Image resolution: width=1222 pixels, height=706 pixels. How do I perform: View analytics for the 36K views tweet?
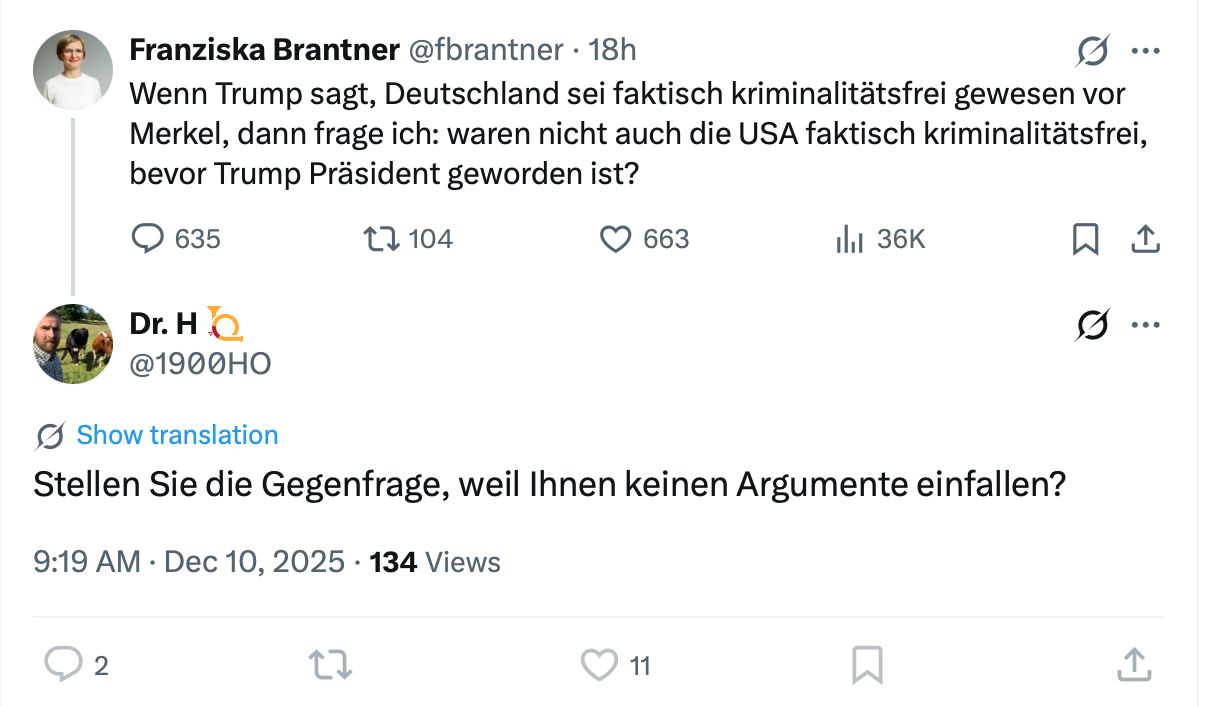pyautogui.click(x=849, y=239)
